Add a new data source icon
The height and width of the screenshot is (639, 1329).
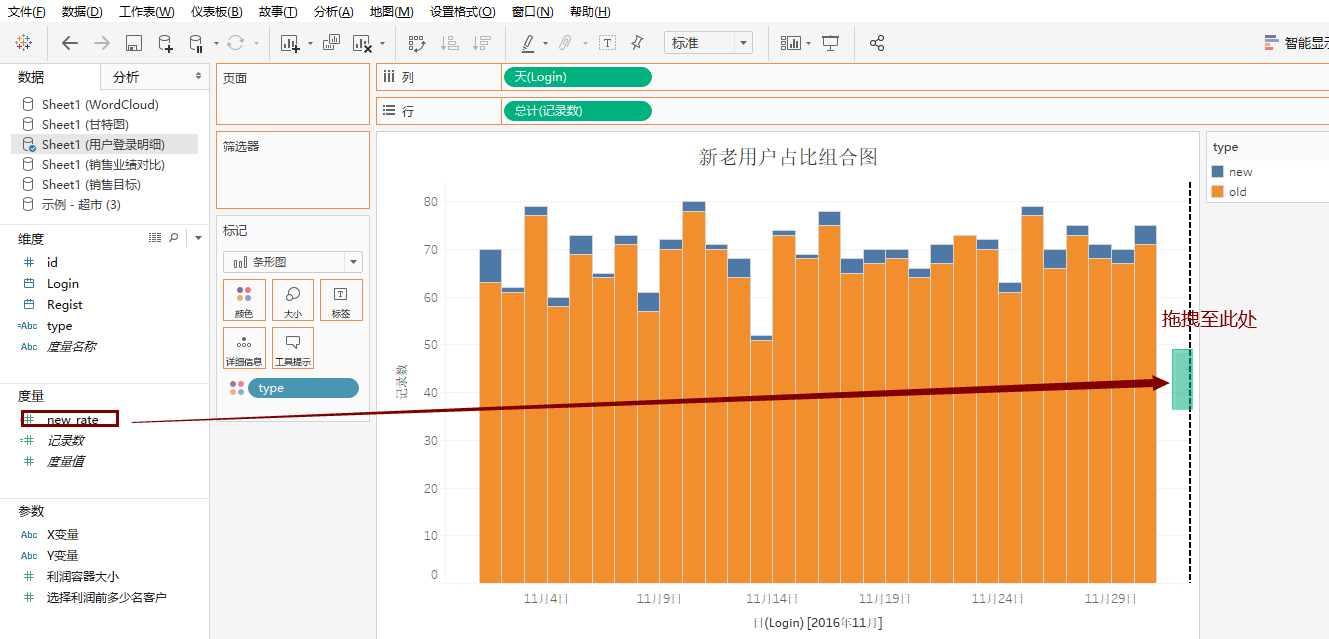[x=166, y=43]
